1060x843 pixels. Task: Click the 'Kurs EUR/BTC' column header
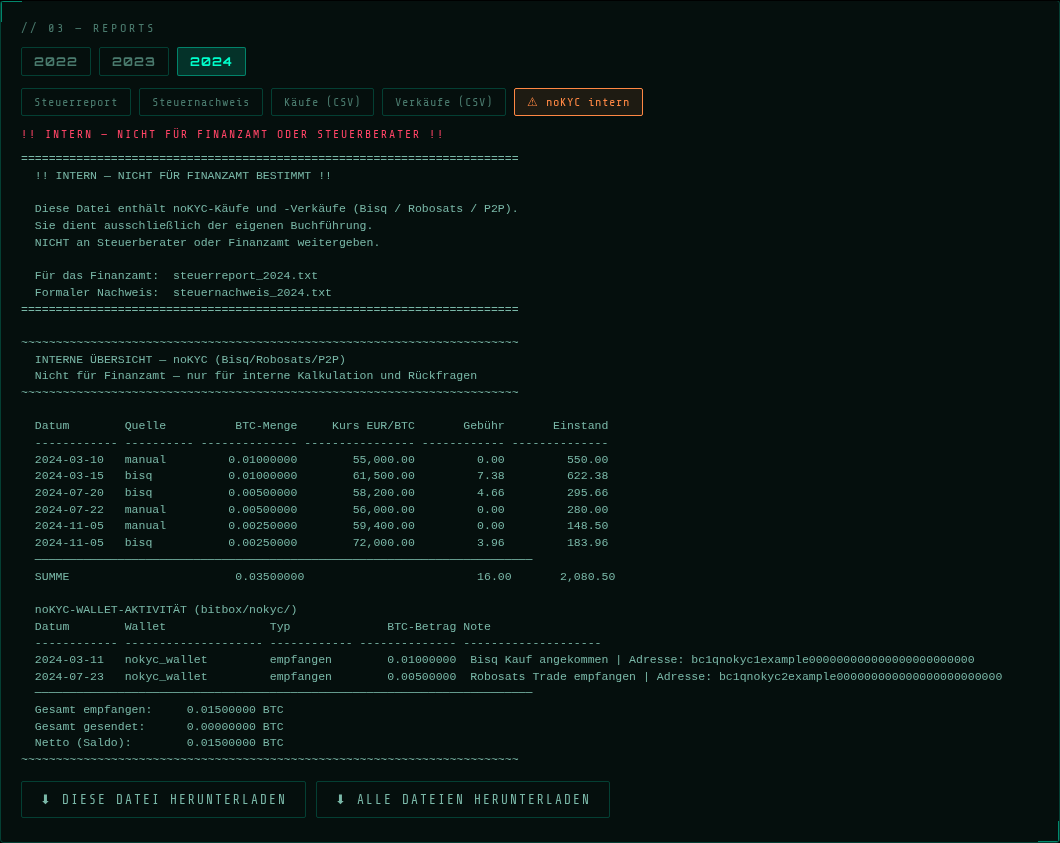[x=373, y=426]
